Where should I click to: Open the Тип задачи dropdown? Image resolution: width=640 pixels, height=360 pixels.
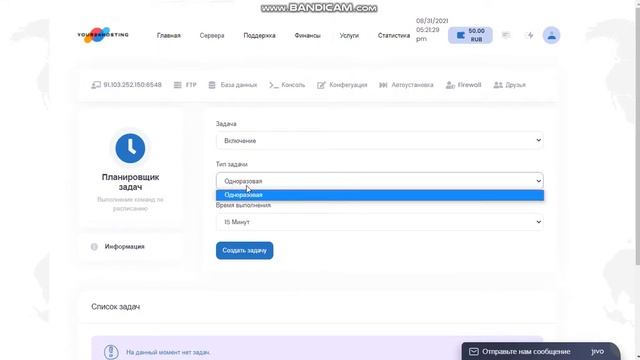pyautogui.click(x=380, y=181)
